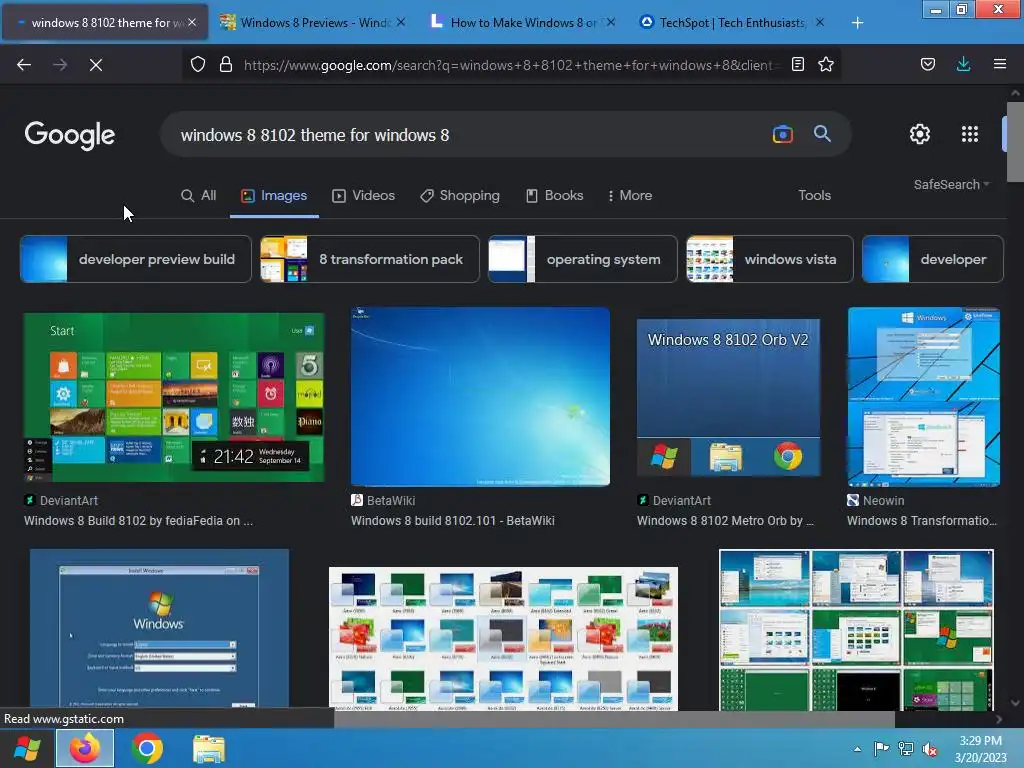This screenshot has height=768, width=1024.
Task: Show hidden tray icons arrow
Action: pos(857,749)
